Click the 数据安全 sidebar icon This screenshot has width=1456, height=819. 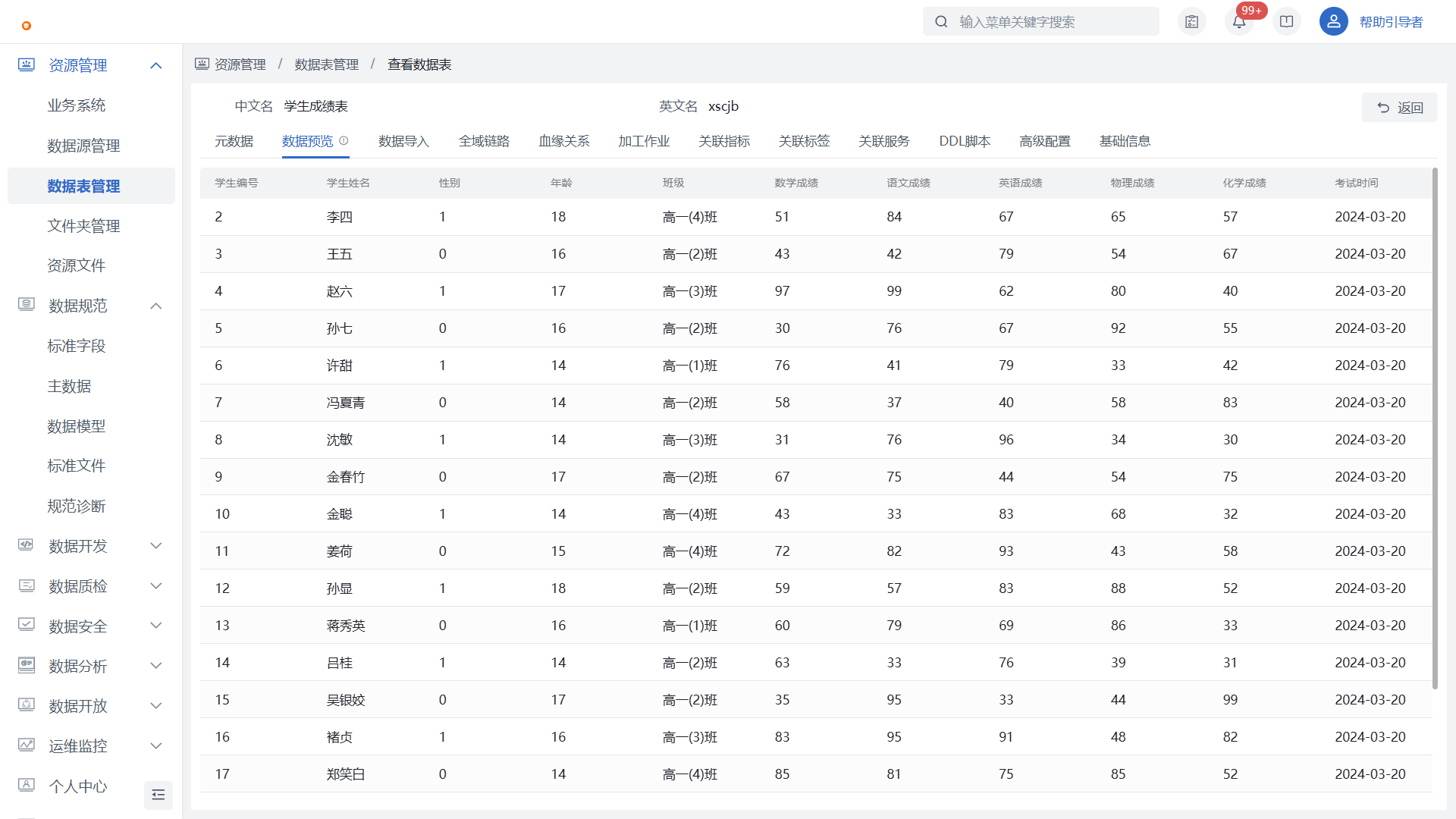coord(27,625)
